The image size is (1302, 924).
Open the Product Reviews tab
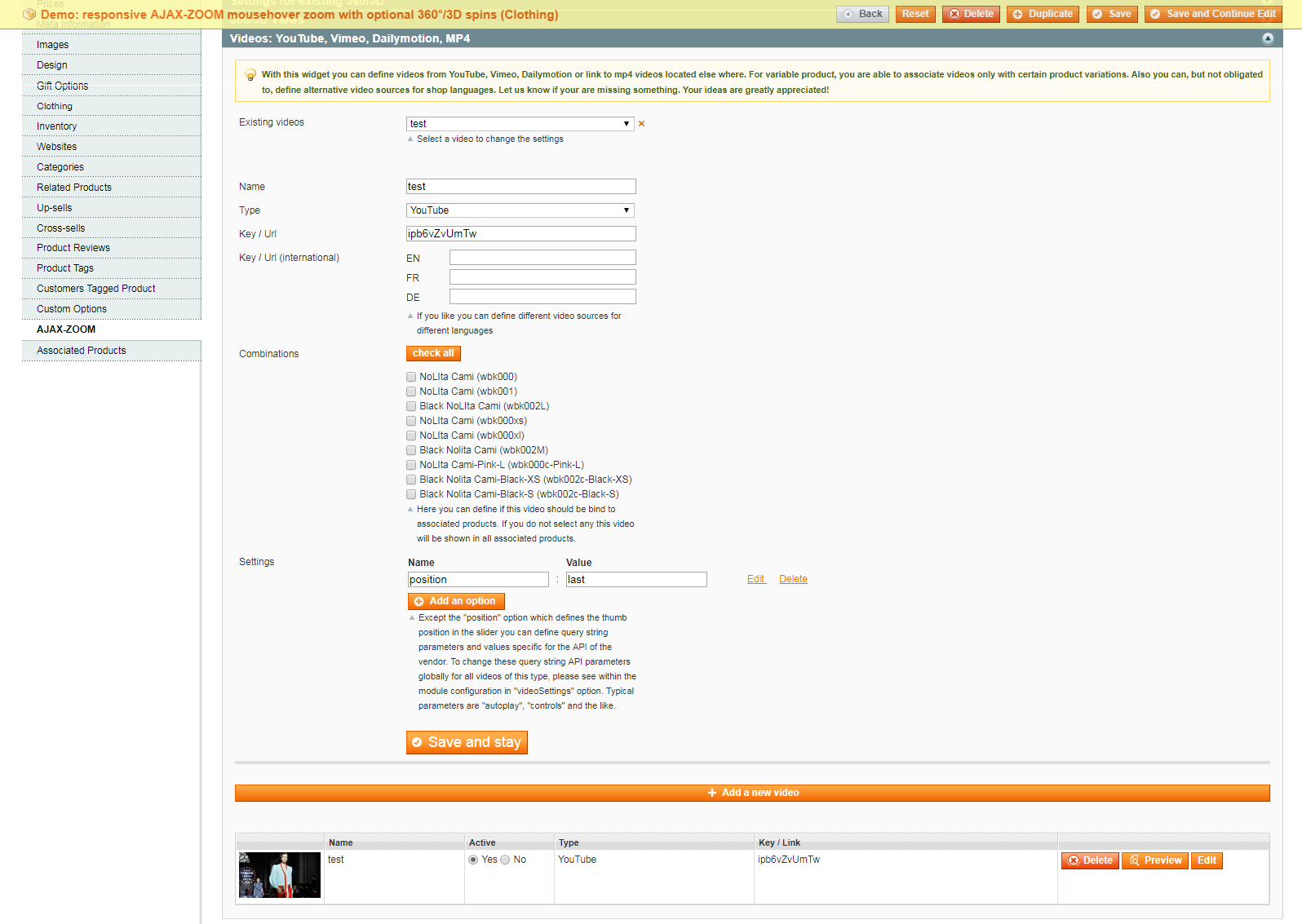click(111, 248)
